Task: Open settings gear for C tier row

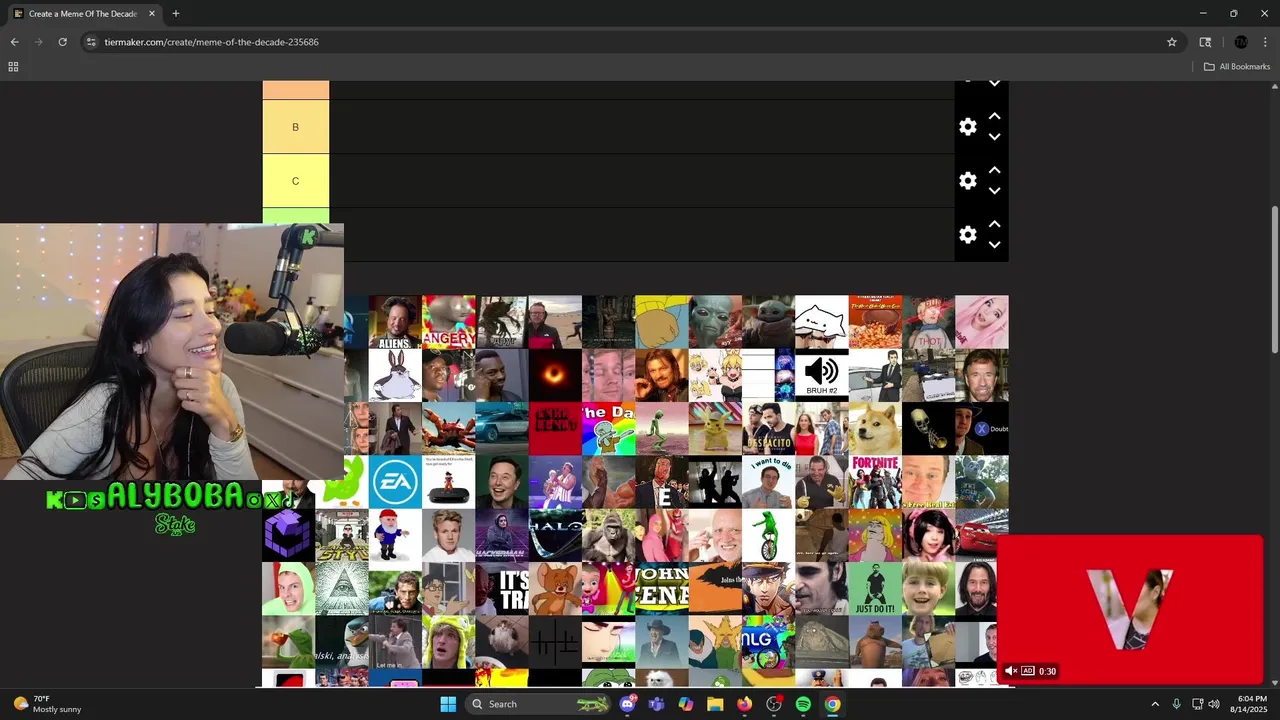Action: (x=967, y=181)
